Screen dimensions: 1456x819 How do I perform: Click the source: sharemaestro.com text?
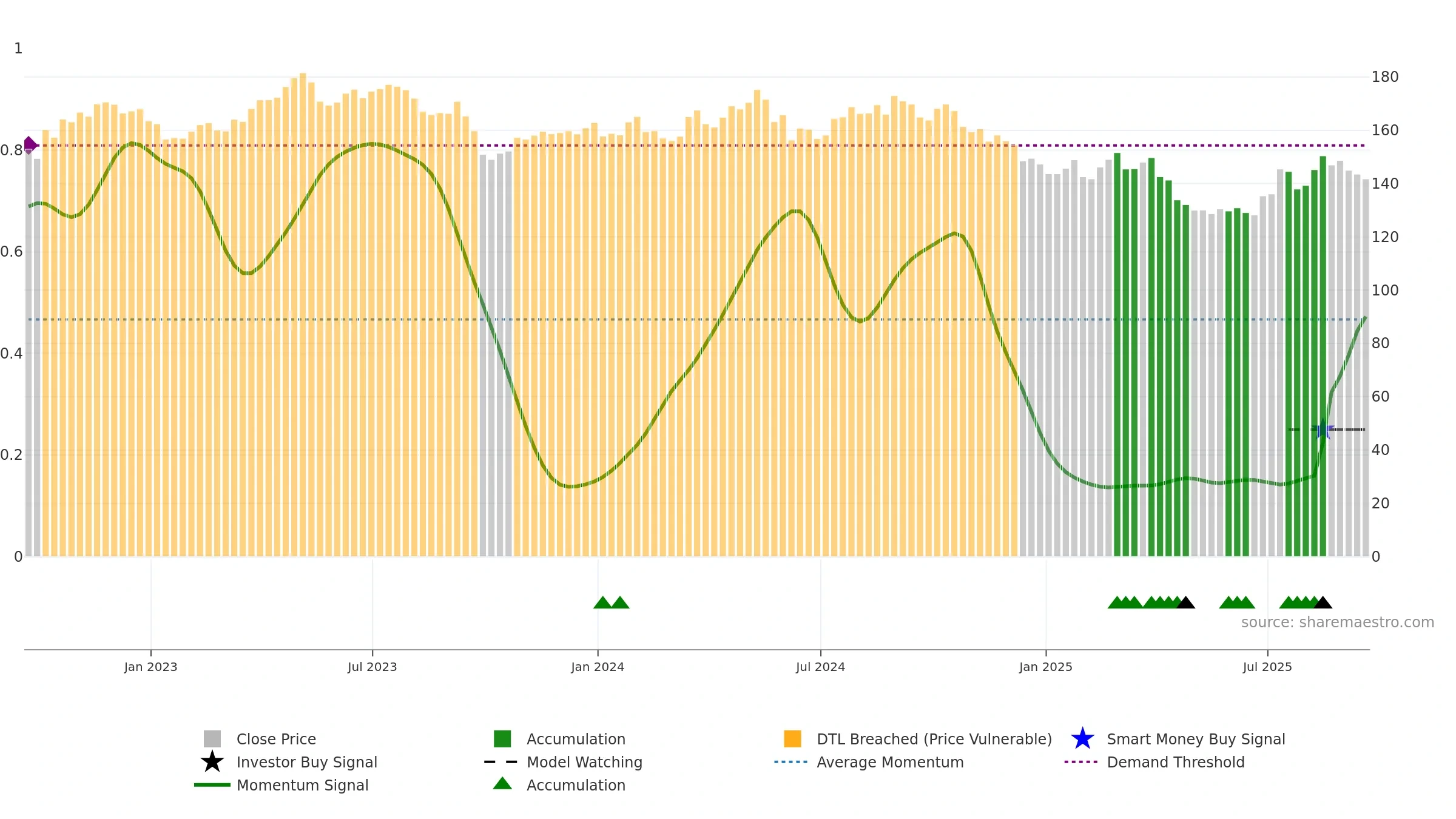(x=1338, y=622)
